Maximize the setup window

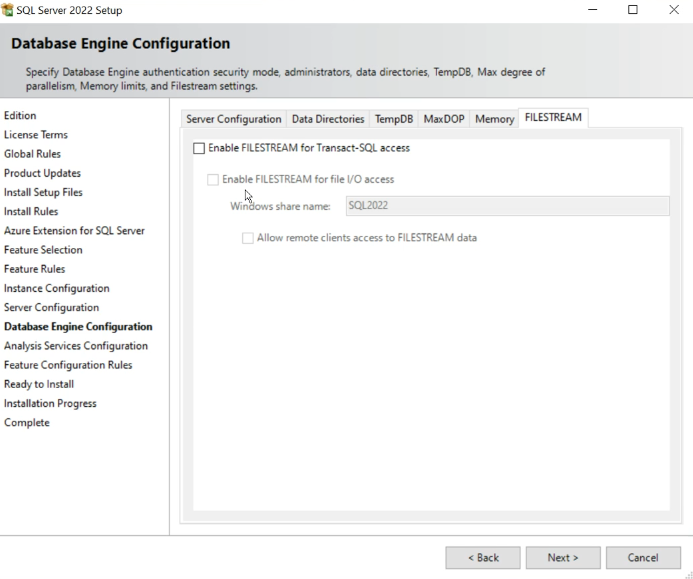click(x=633, y=10)
